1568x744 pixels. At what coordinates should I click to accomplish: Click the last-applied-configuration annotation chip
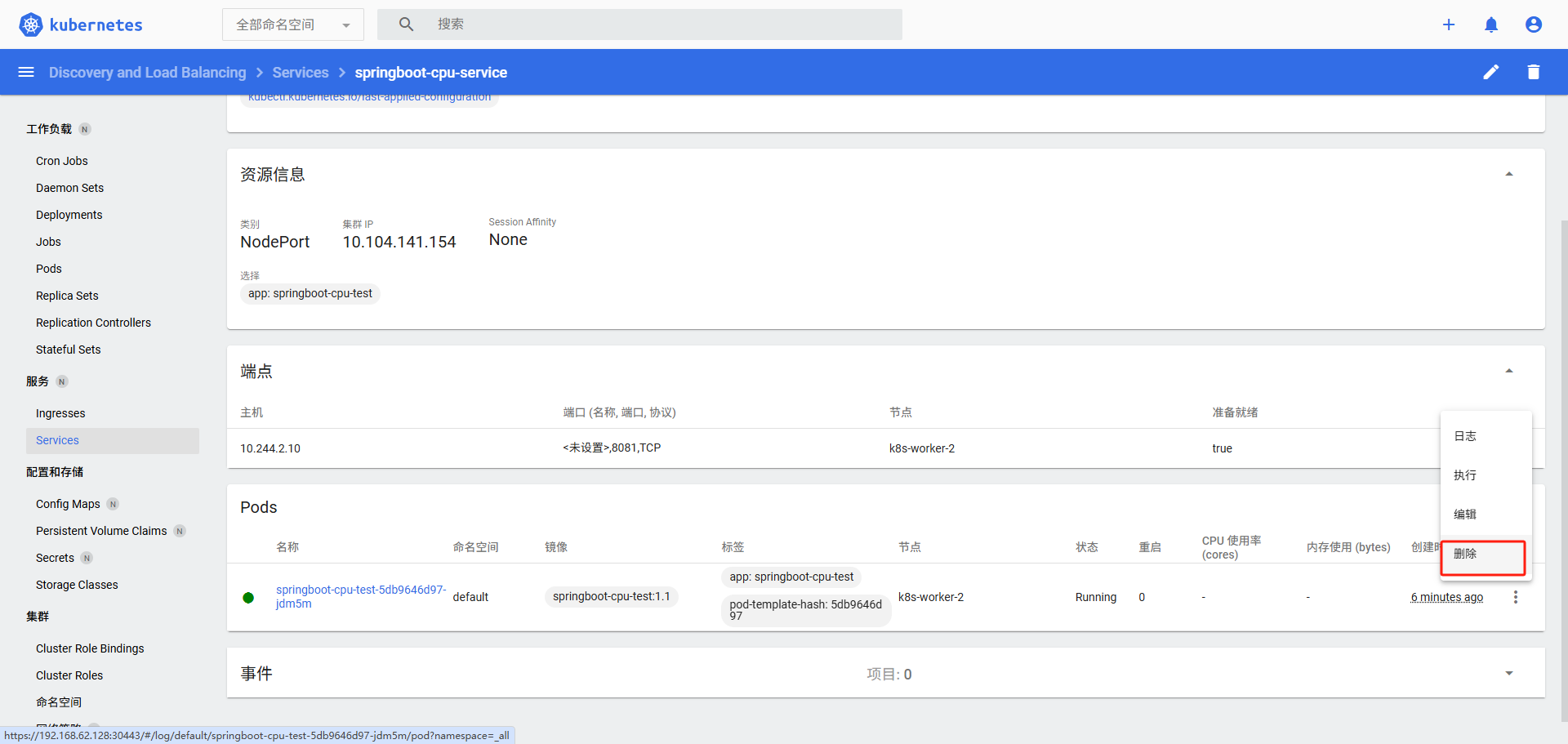369,99
